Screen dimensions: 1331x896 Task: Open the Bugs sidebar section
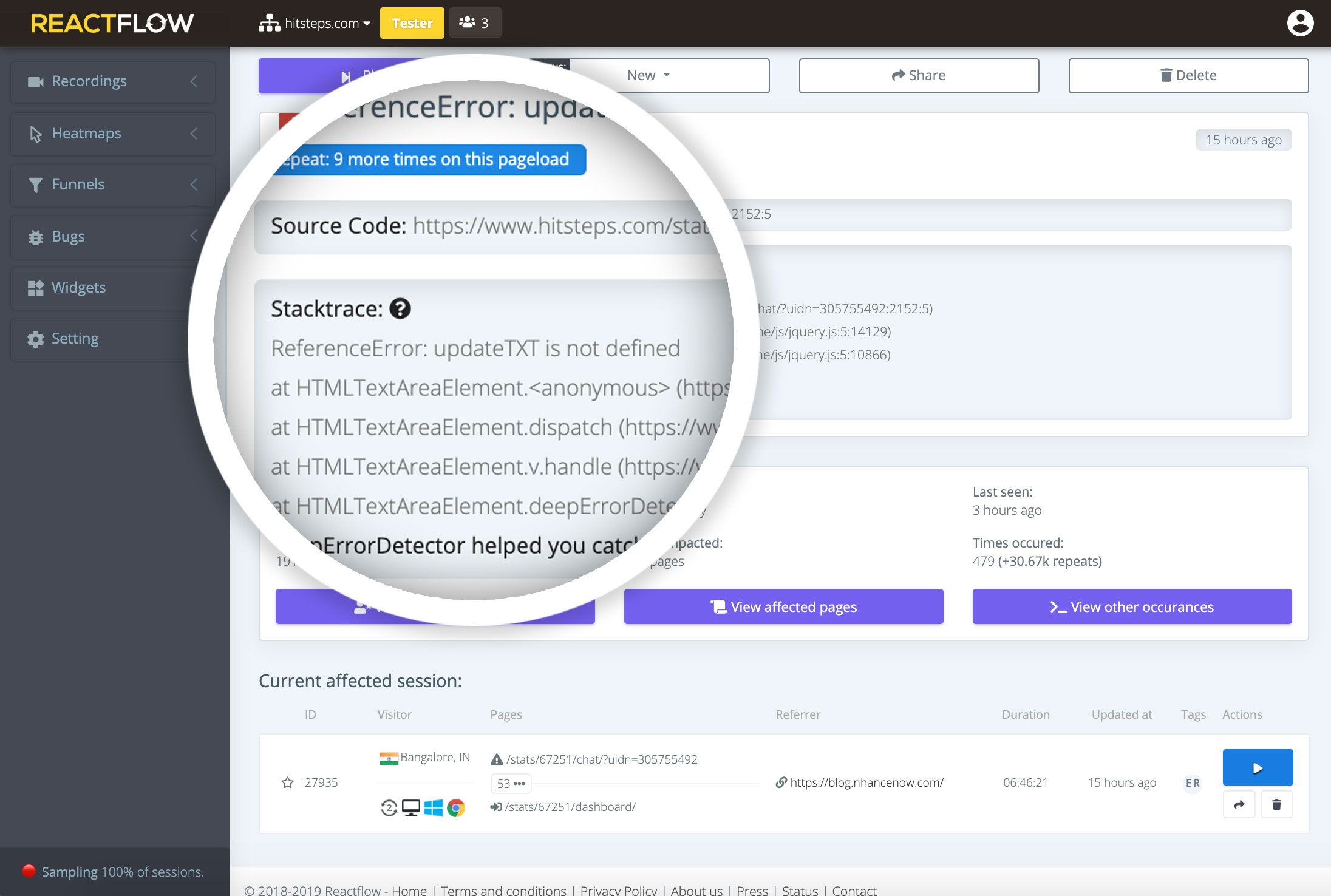point(113,237)
